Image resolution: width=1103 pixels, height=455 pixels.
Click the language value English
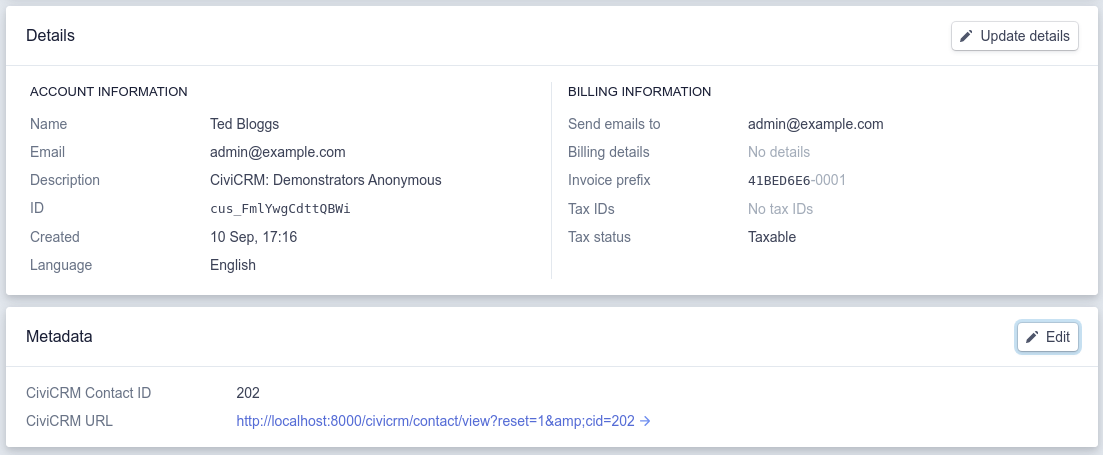[x=232, y=265]
